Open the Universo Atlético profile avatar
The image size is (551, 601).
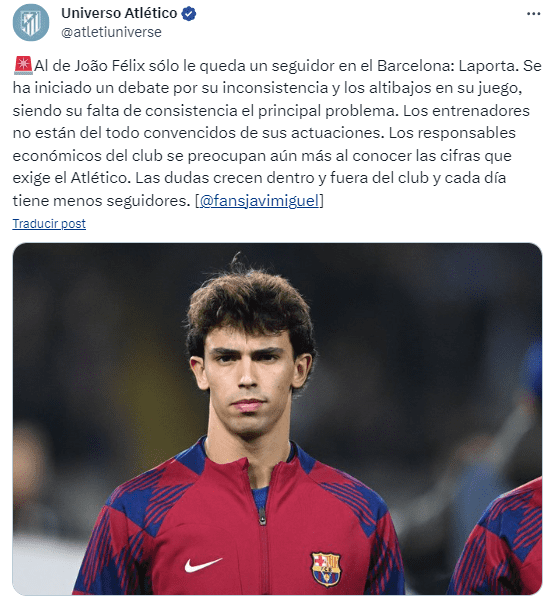pos(31,22)
